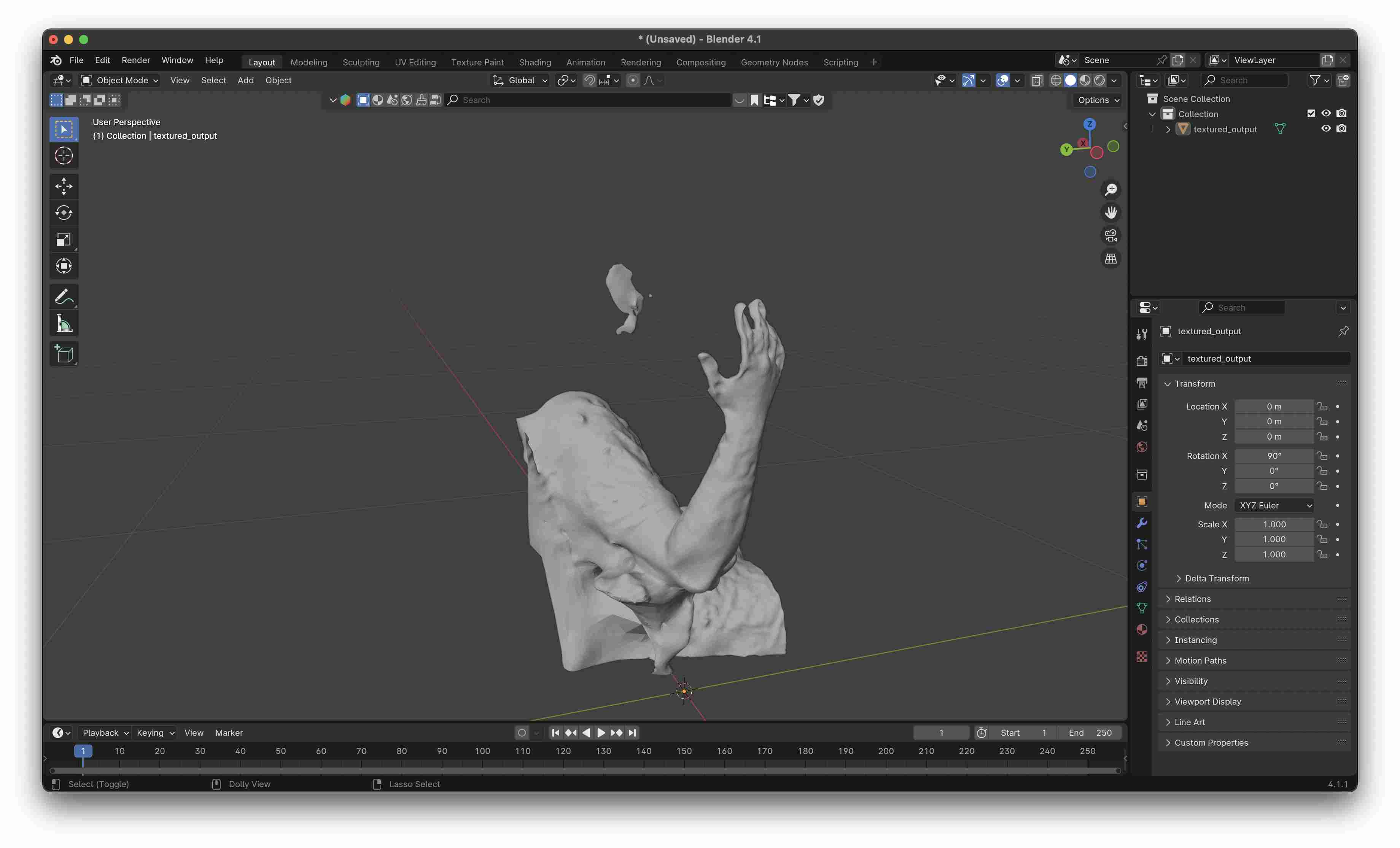
Task: Select the Annotate pencil tool
Action: pos(64,297)
